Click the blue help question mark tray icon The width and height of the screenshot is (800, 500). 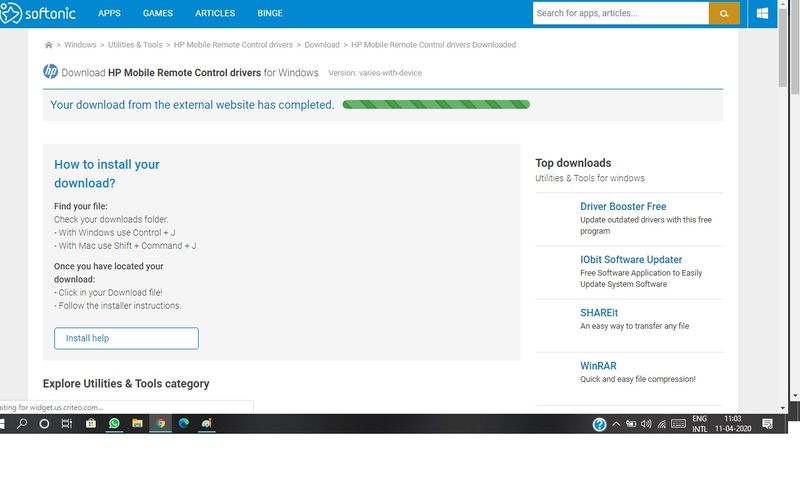click(599, 424)
